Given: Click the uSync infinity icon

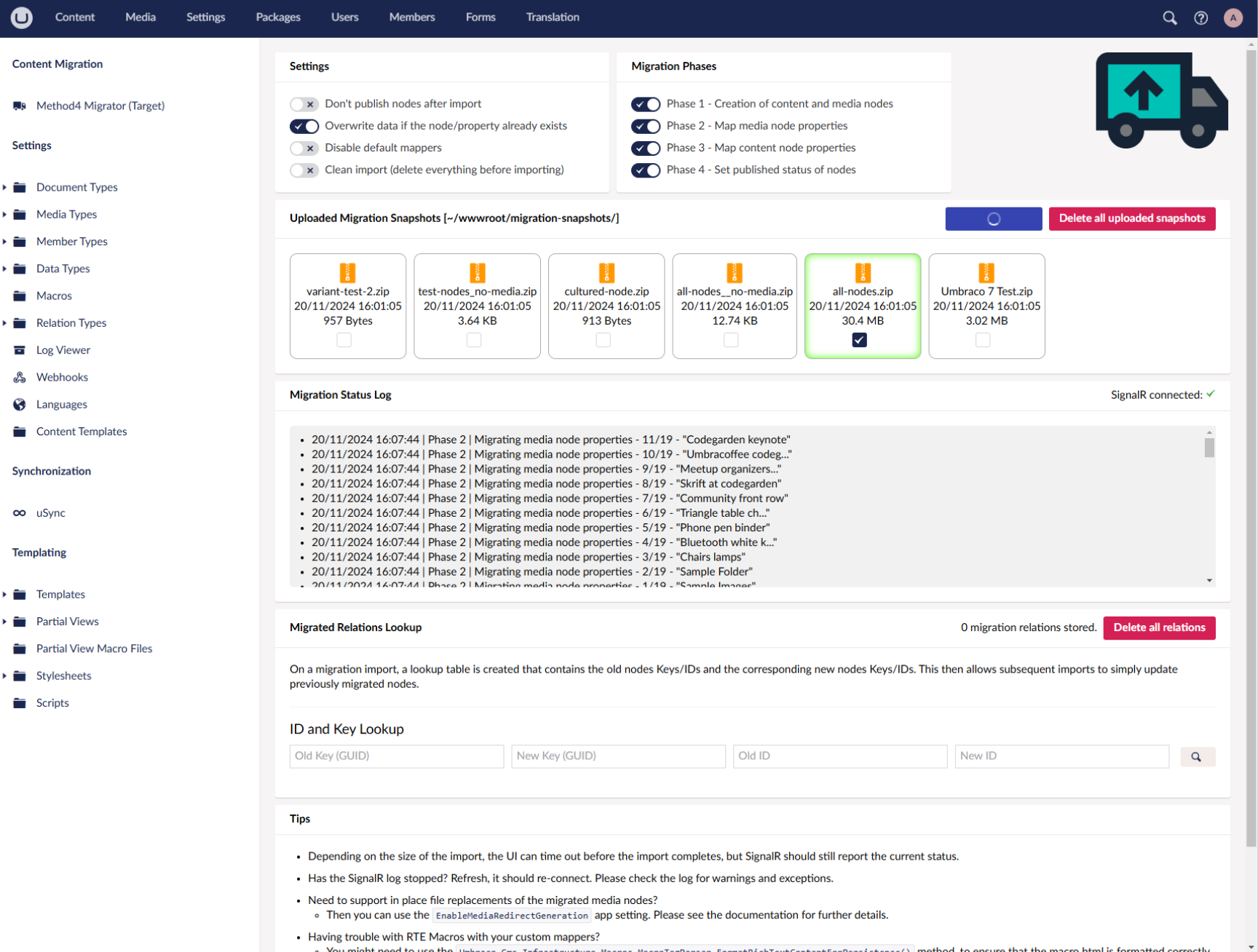Looking at the screenshot, I should pos(20,513).
